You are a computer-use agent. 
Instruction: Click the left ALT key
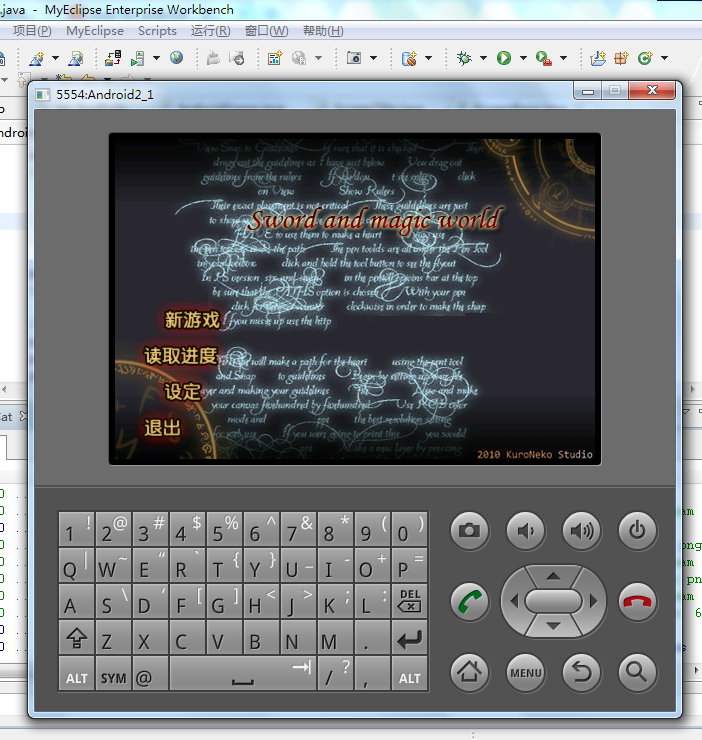tap(76, 673)
